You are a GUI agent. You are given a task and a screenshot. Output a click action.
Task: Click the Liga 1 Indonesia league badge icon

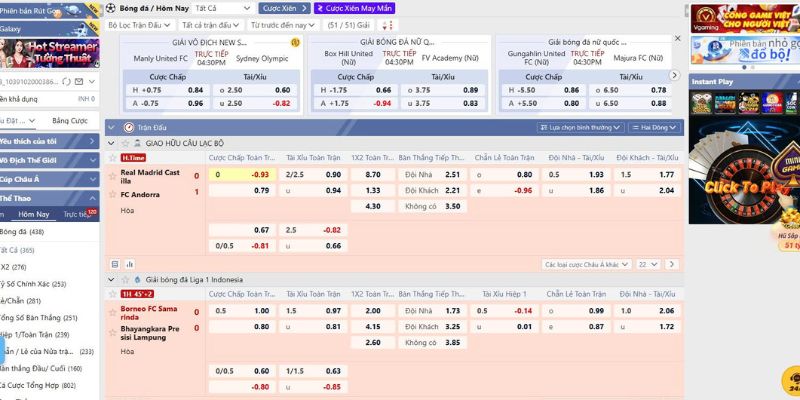[x=138, y=280]
